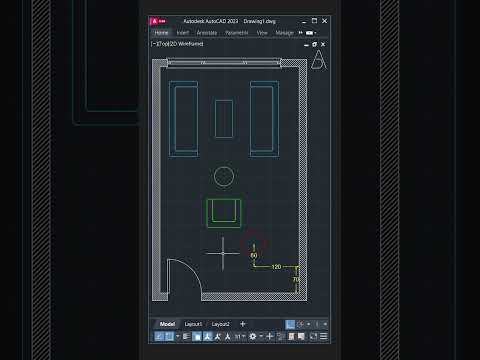This screenshot has width=480, height=360.
Task: Click the status icon right of annotation monitor
Action: coord(280,337)
